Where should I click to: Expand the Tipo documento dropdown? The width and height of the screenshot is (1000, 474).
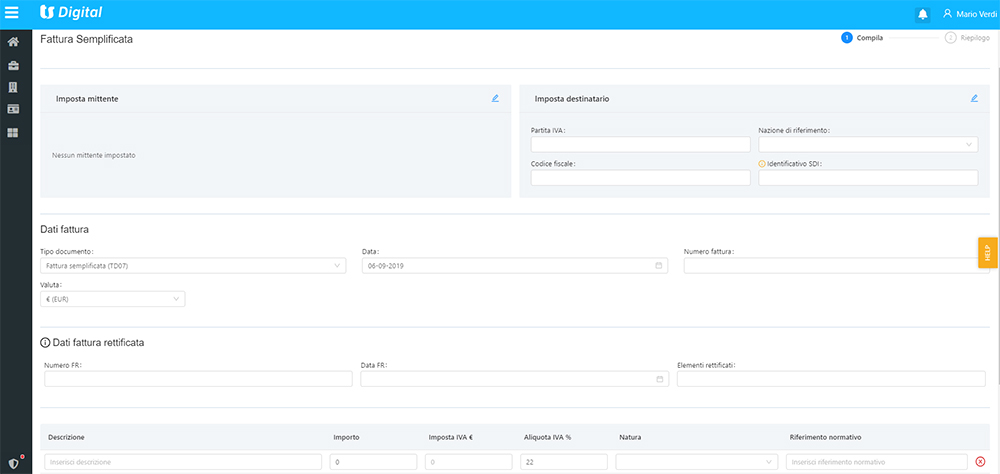[192, 266]
